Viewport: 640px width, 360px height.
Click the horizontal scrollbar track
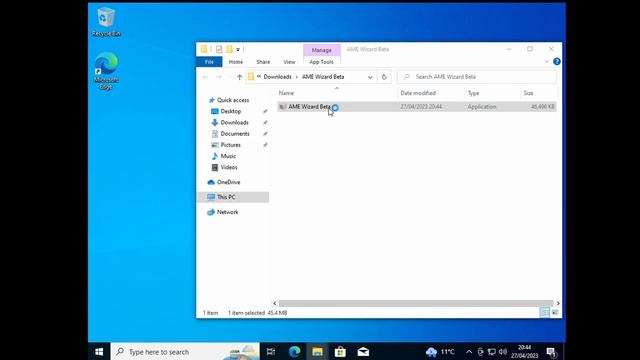point(416,303)
